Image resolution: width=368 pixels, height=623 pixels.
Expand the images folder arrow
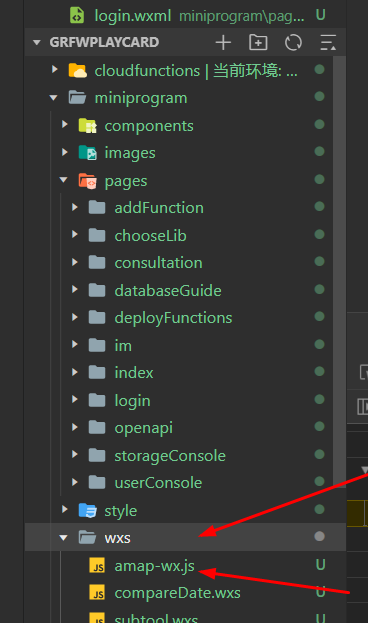tap(65, 152)
